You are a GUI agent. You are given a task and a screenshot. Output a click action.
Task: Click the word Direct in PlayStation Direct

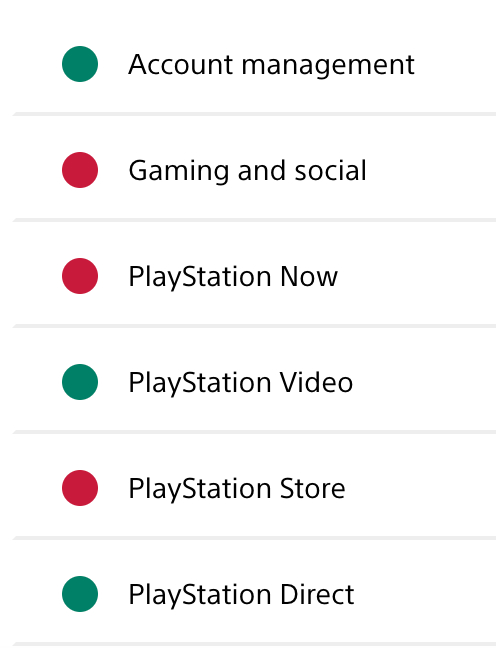tap(317, 594)
